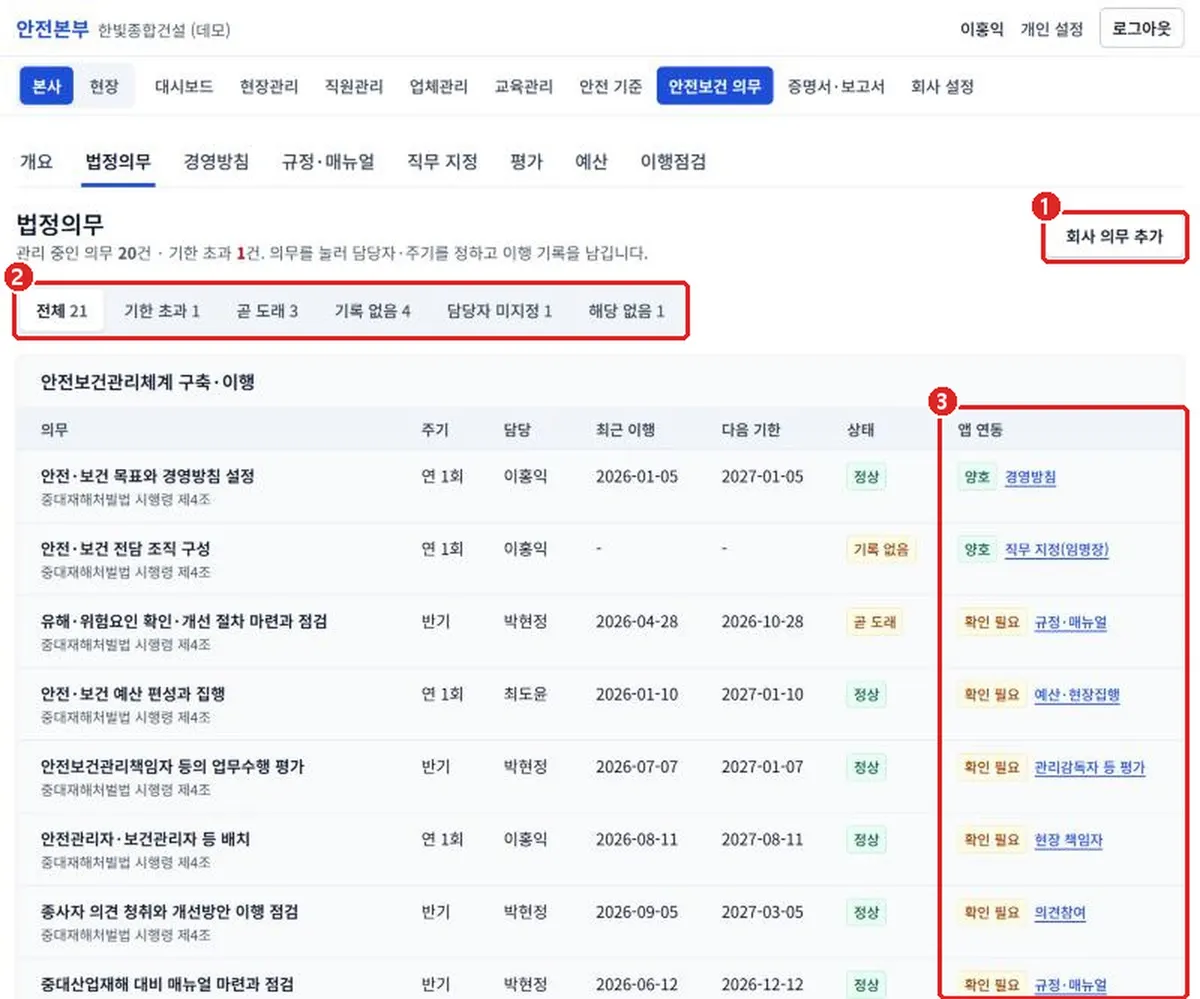Open the 의견참여 link
This screenshot has width=1200, height=999.
[1060, 912]
